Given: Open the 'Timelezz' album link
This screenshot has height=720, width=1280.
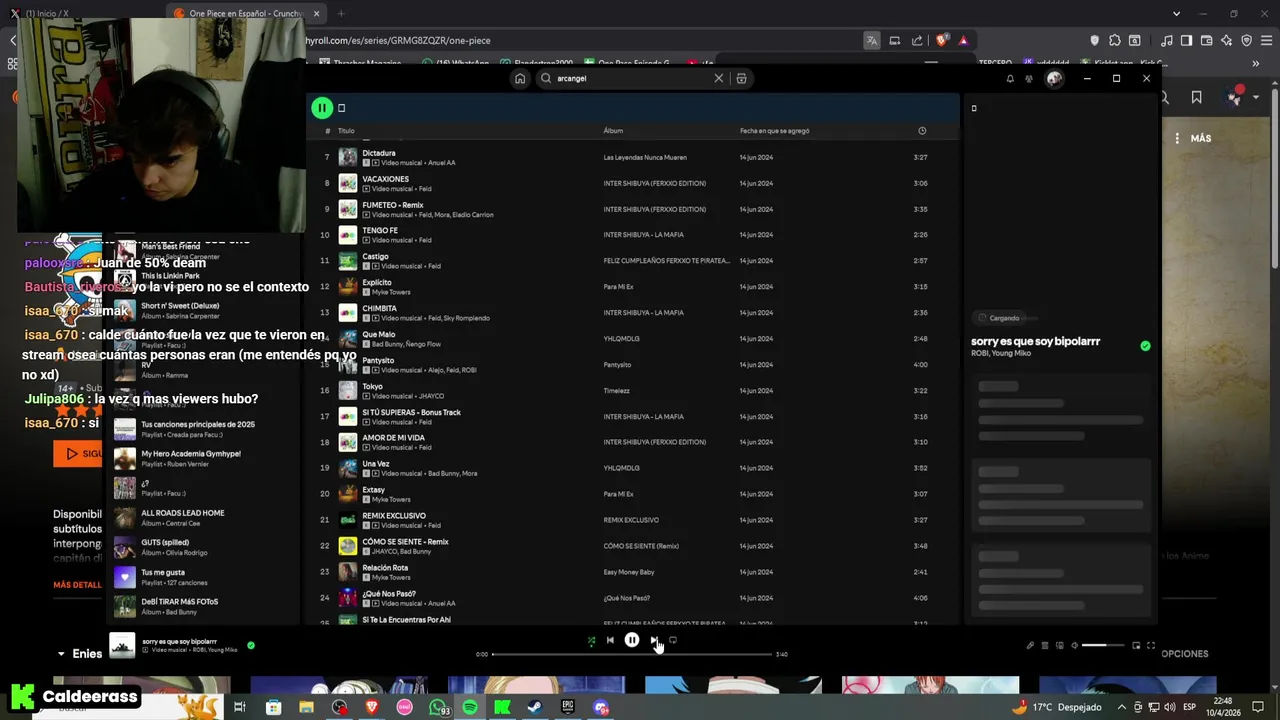Looking at the screenshot, I should pos(617,391).
